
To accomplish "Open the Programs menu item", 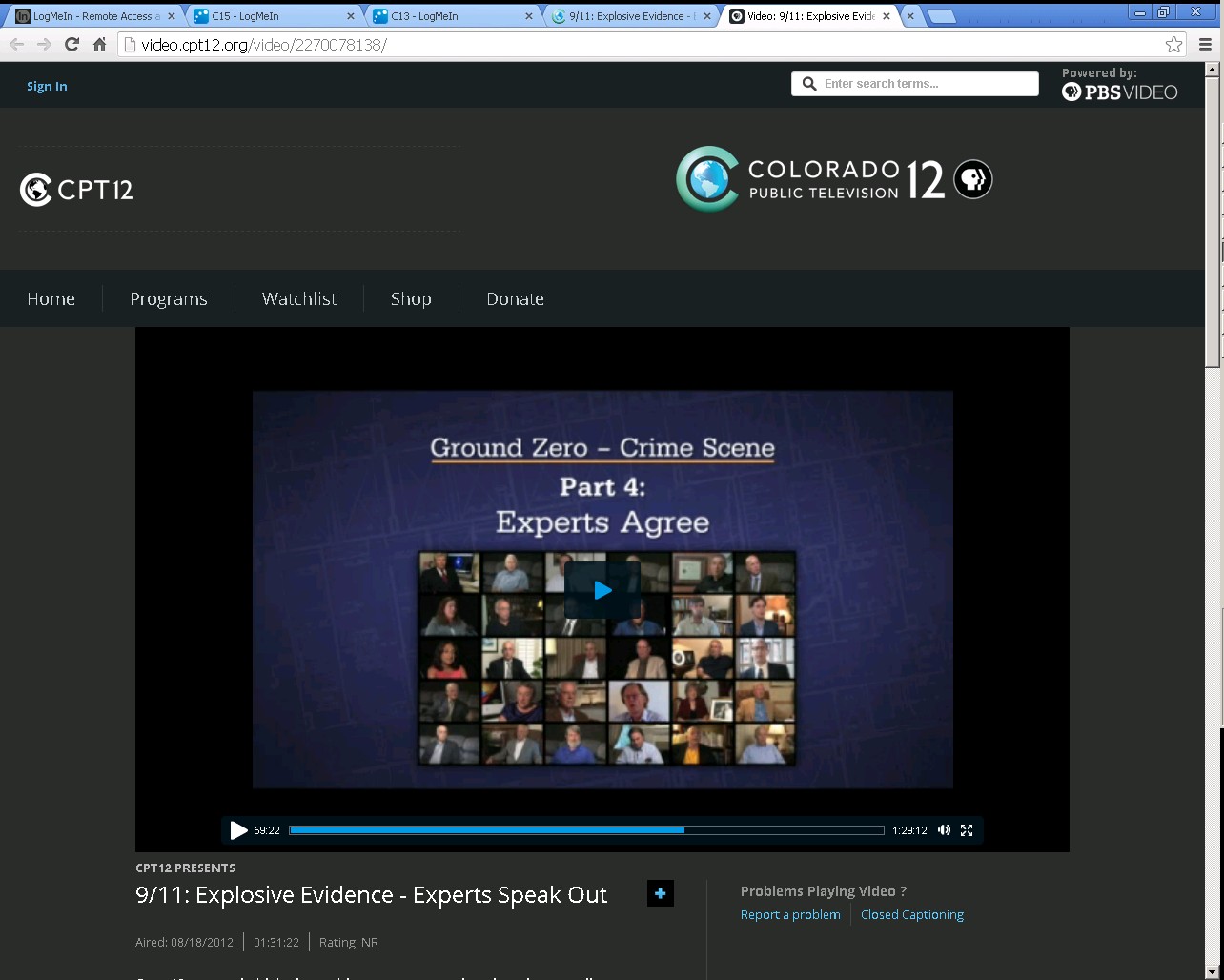I will click(168, 298).
